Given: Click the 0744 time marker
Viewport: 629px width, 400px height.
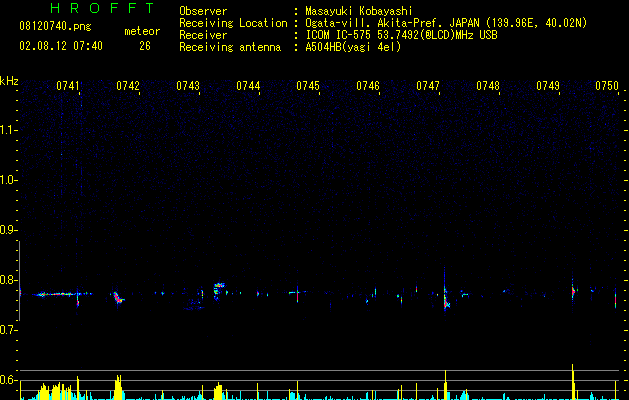Looking at the screenshot, I should 248,86.
